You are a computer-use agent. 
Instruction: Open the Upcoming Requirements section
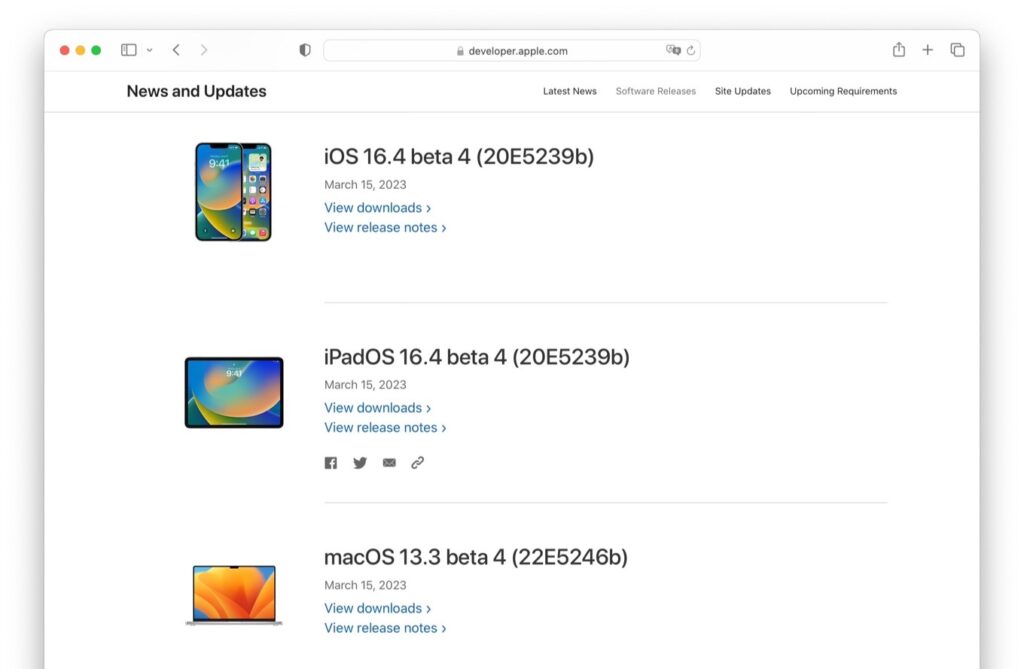click(843, 91)
